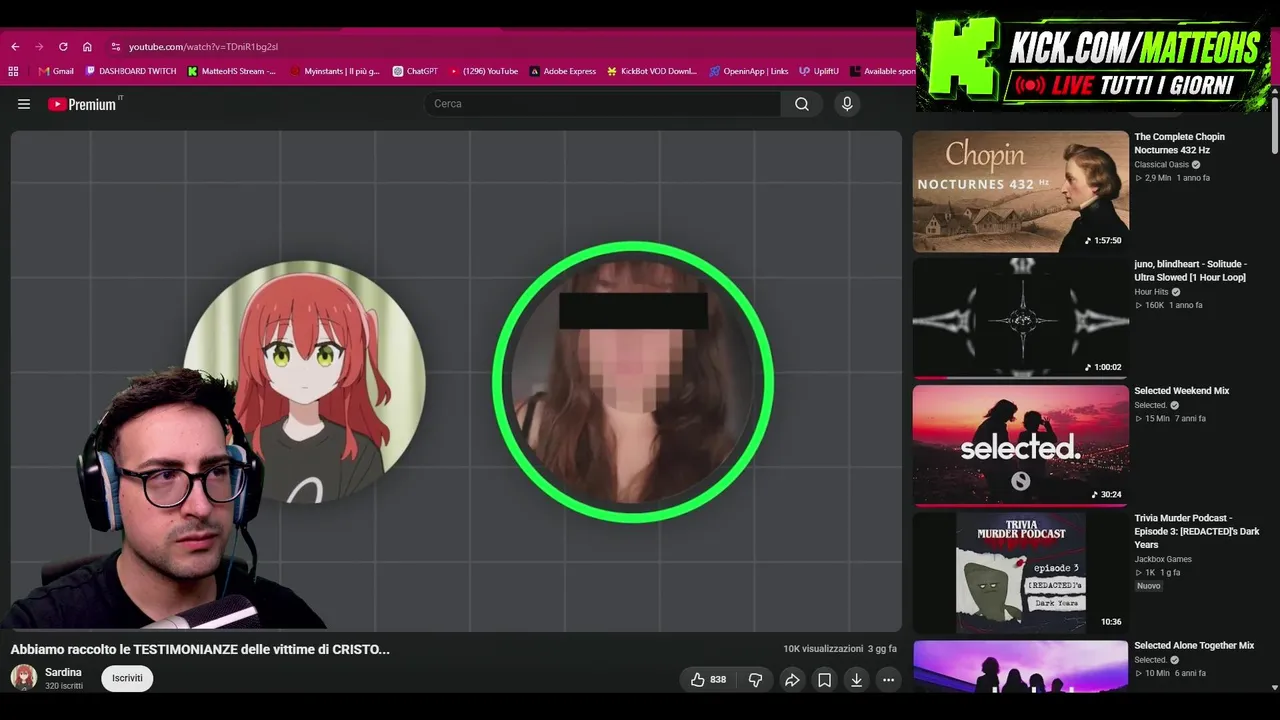Like the video with 838 likes

708,680
